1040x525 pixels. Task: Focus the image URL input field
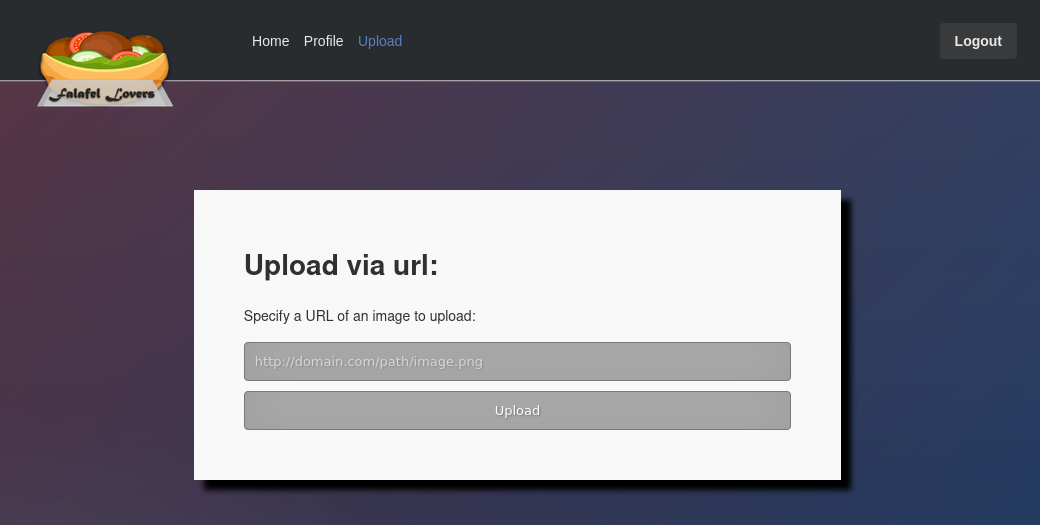pyautogui.click(x=517, y=361)
